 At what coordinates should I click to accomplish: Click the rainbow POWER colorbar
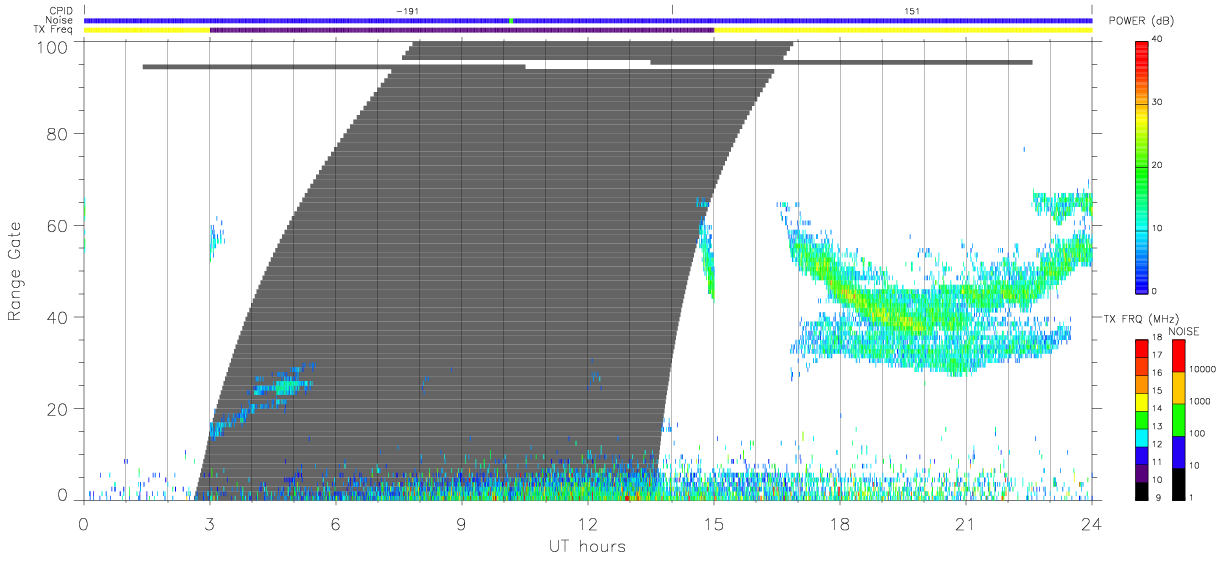(x=1143, y=166)
